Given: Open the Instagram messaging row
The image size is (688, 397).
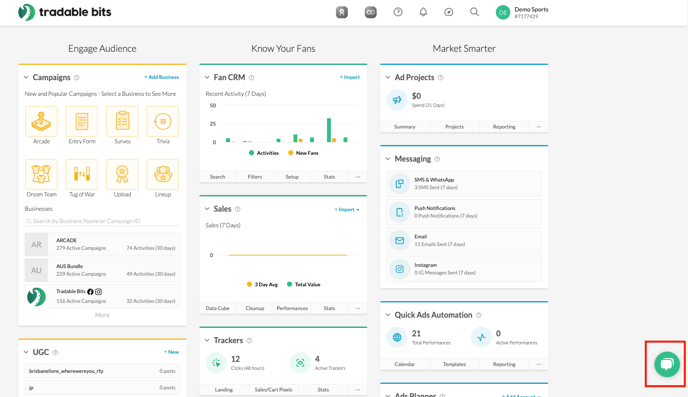Looking at the screenshot, I should (464, 269).
